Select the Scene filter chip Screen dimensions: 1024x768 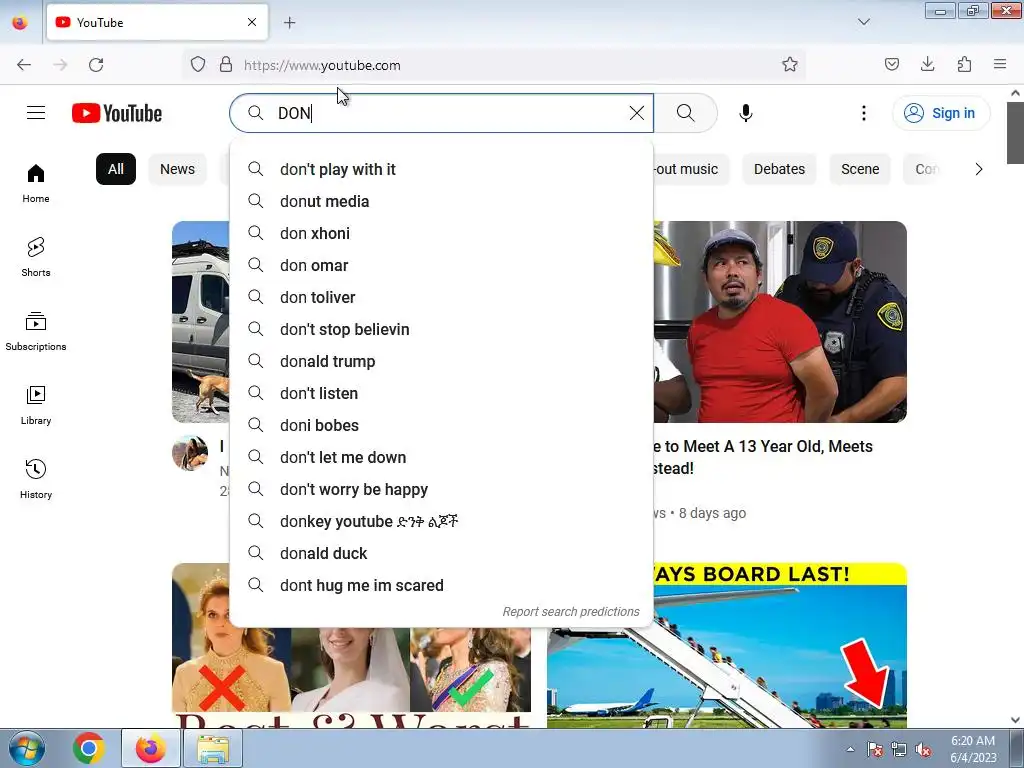[860, 169]
